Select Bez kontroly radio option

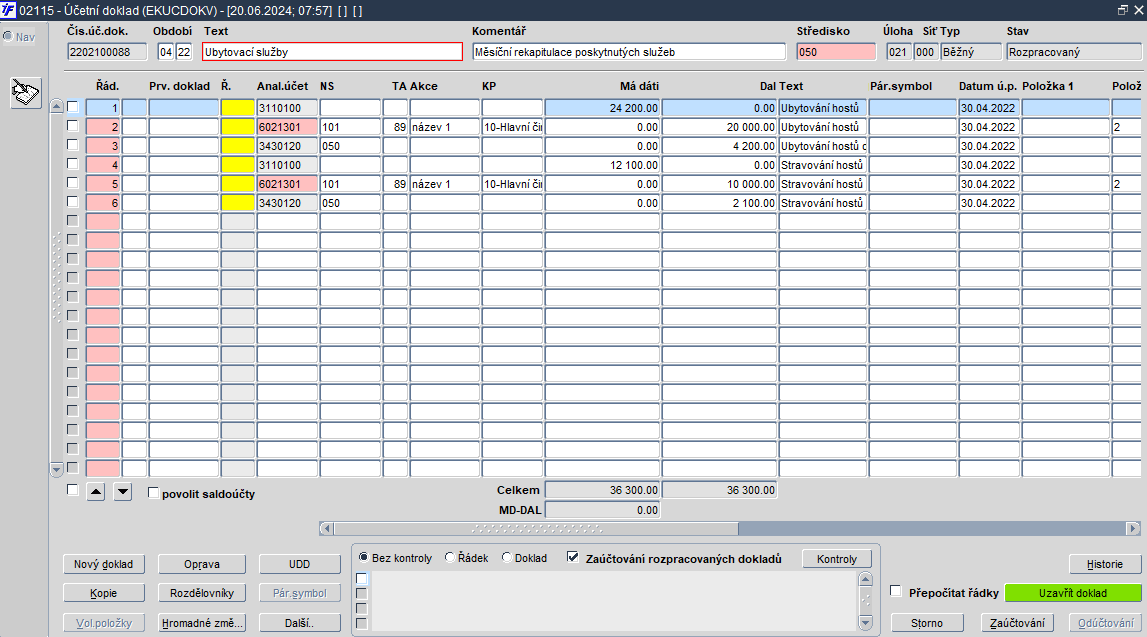tap(364, 557)
